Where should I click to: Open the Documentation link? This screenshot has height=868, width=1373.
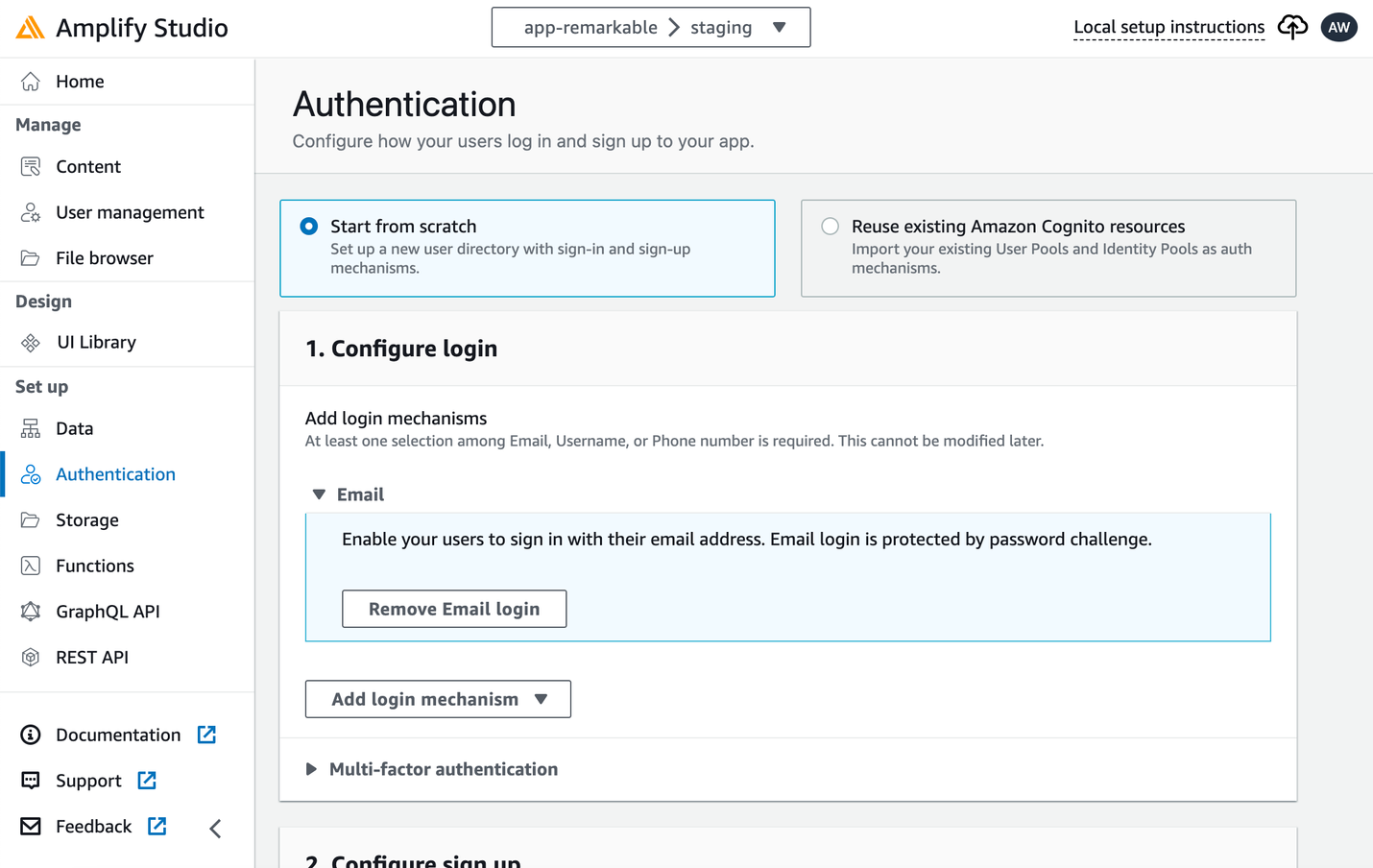pos(118,735)
